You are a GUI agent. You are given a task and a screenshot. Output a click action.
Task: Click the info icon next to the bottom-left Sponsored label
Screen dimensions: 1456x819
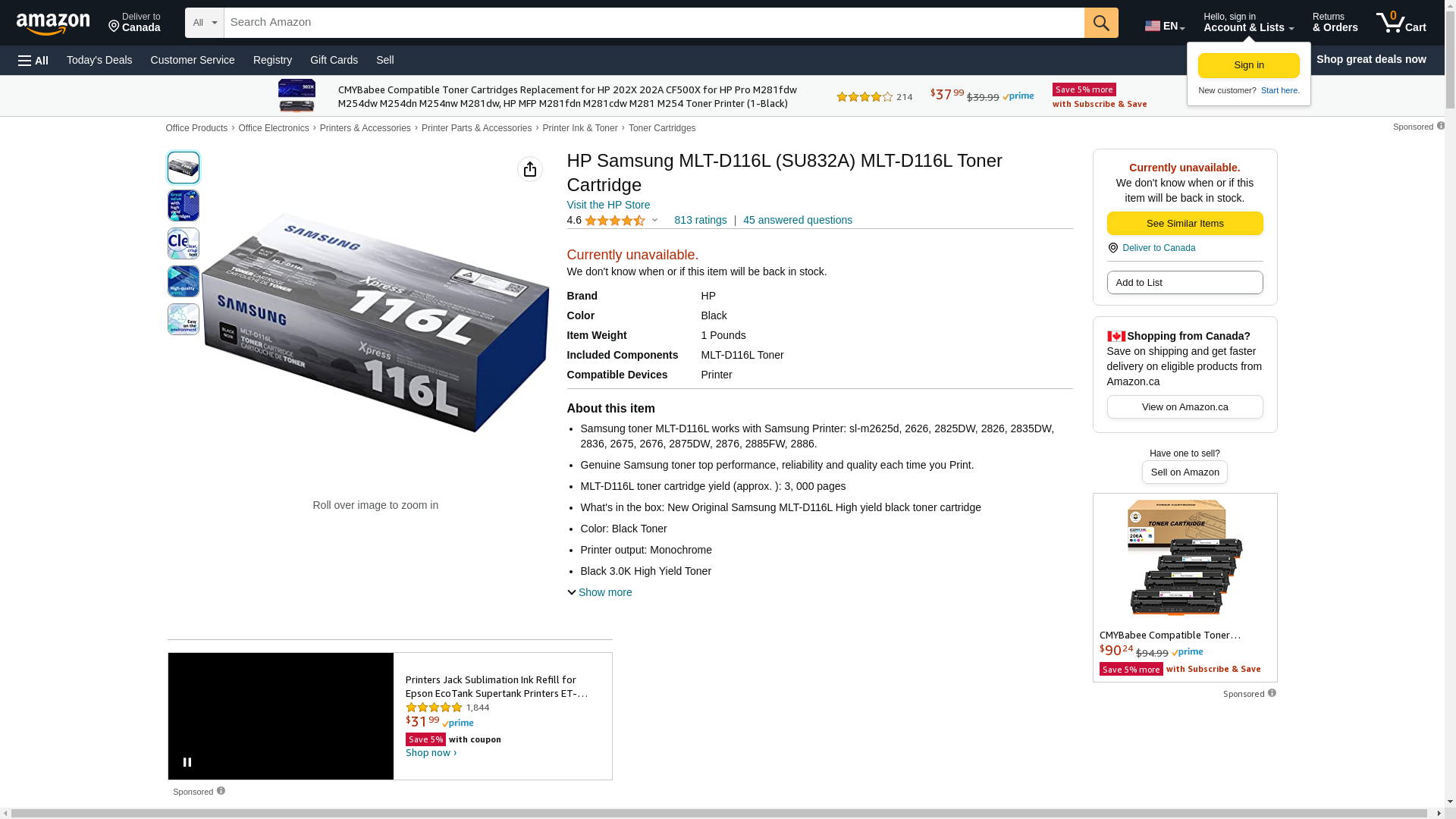tap(221, 791)
